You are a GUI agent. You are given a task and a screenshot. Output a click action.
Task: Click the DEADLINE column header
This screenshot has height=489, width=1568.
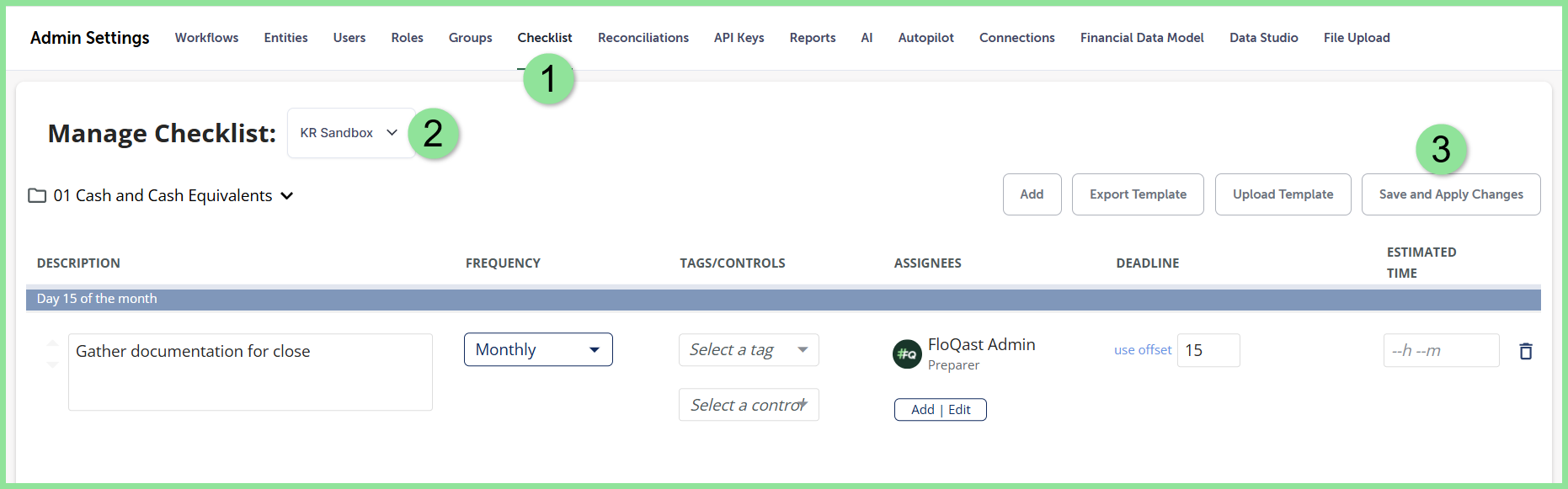point(1148,263)
